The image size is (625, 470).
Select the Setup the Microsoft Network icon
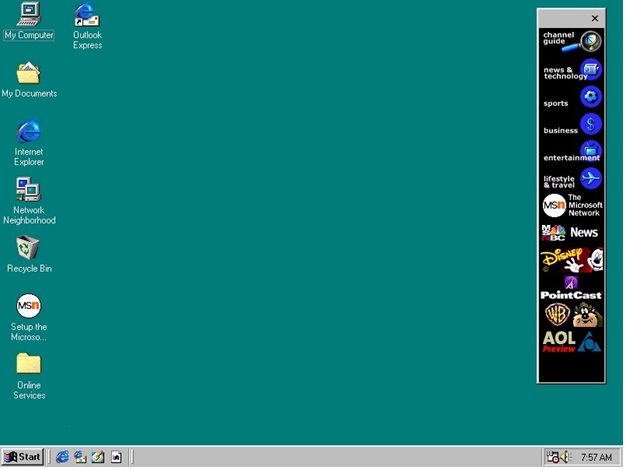point(28,306)
